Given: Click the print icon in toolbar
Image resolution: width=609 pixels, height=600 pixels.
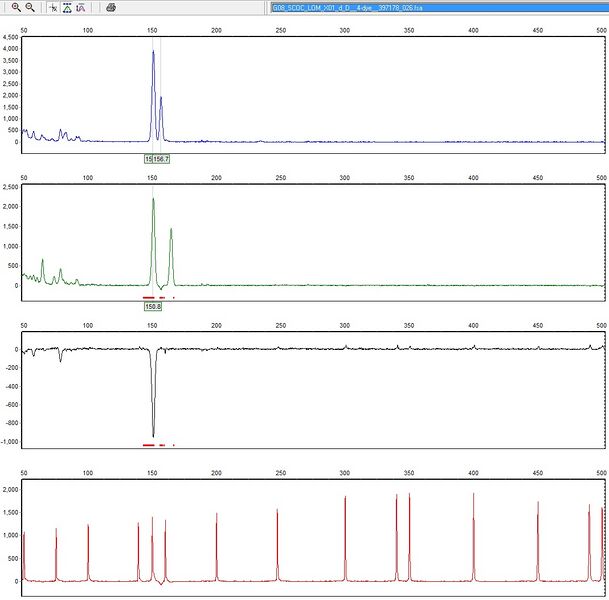Looking at the screenshot, I should pyautogui.click(x=110, y=7).
